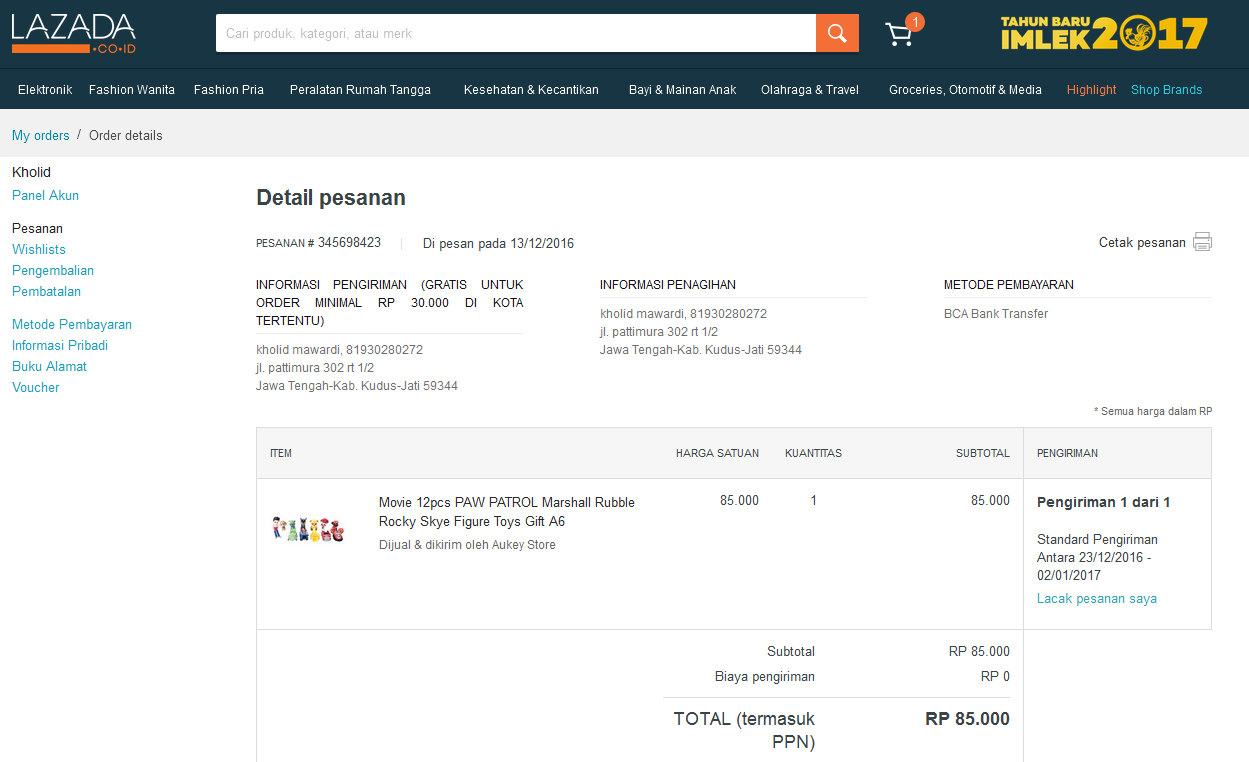Click the KUANTITAS column header
The image size is (1249, 762).
(x=813, y=453)
